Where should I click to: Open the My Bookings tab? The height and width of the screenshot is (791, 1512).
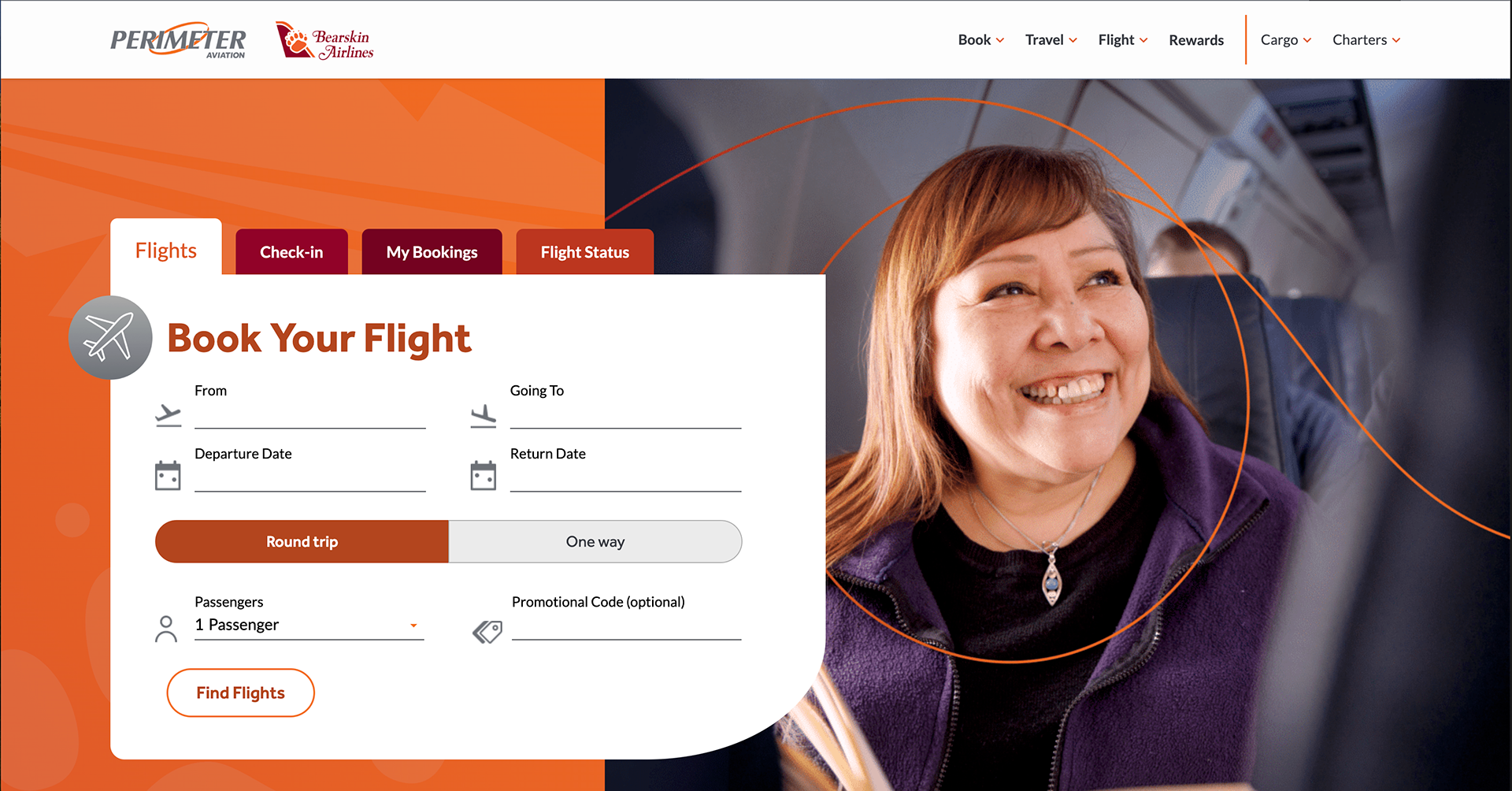point(432,252)
